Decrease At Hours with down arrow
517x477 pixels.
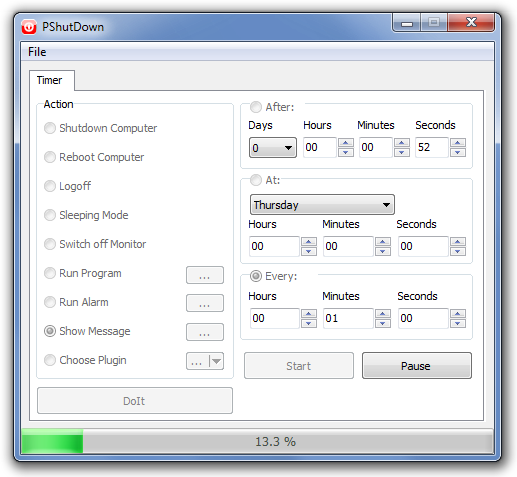coord(309,251)
